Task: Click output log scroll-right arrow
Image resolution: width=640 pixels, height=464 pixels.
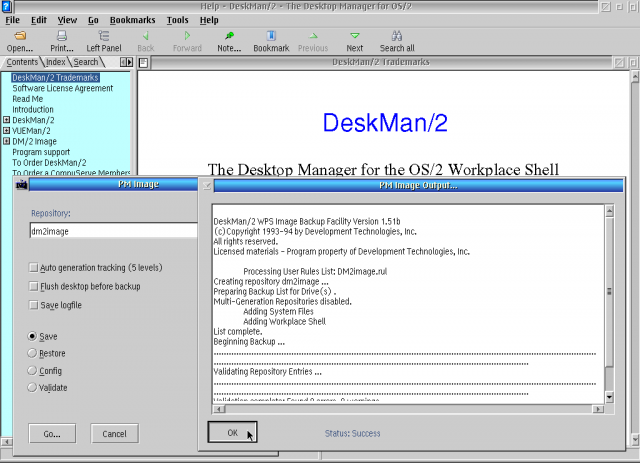Action: coord(598,409)
